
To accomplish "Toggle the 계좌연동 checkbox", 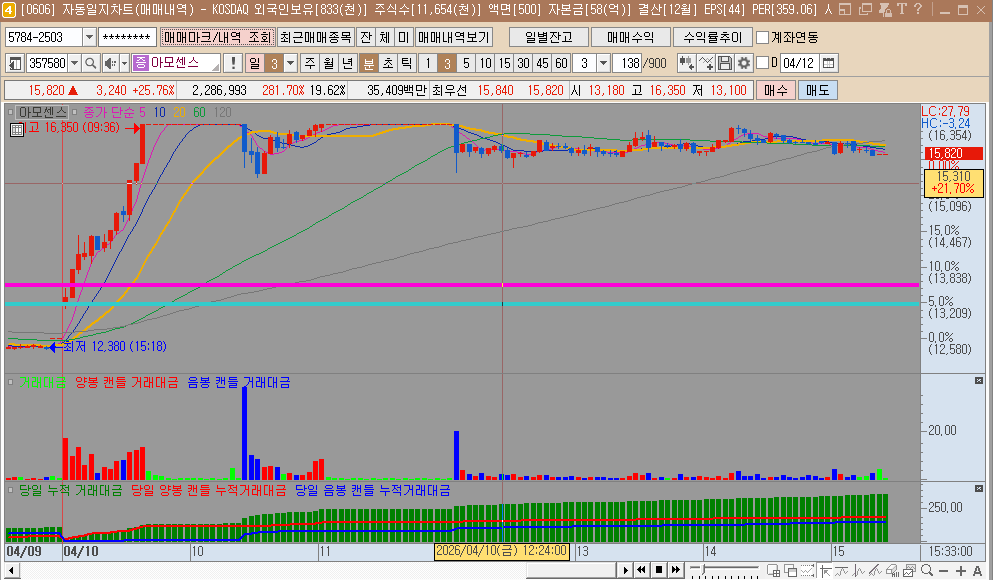I will pyautogui.click(x=762, y=37).
